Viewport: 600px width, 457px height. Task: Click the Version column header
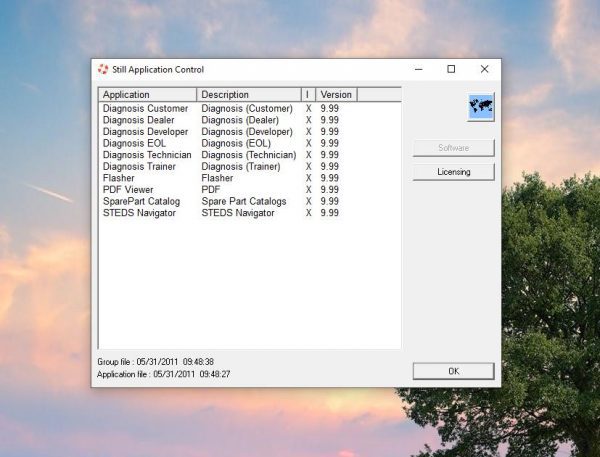(336, 95)
